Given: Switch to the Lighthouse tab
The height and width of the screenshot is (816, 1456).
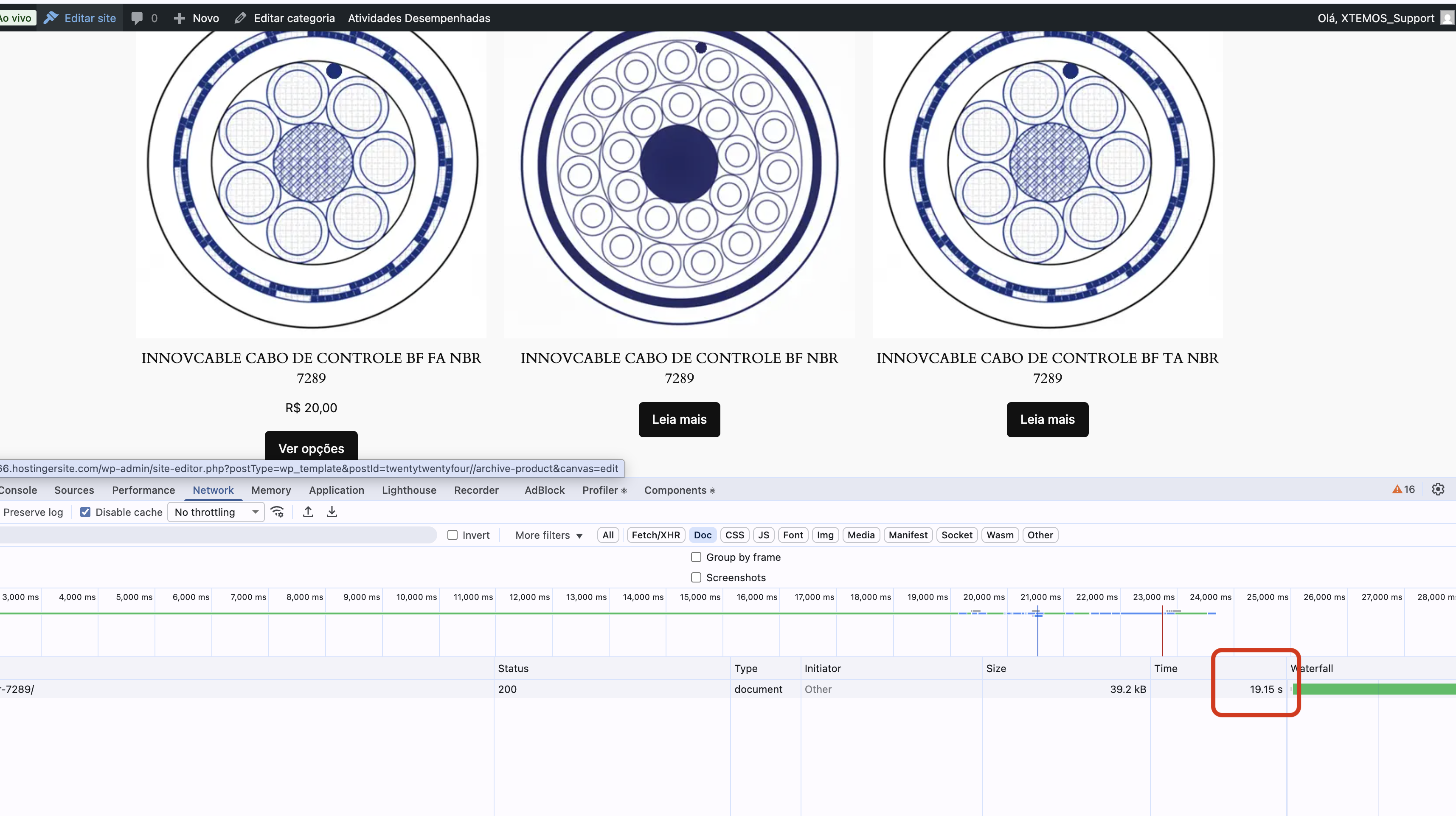Looking at the screenshot, I should click(409, 490).
